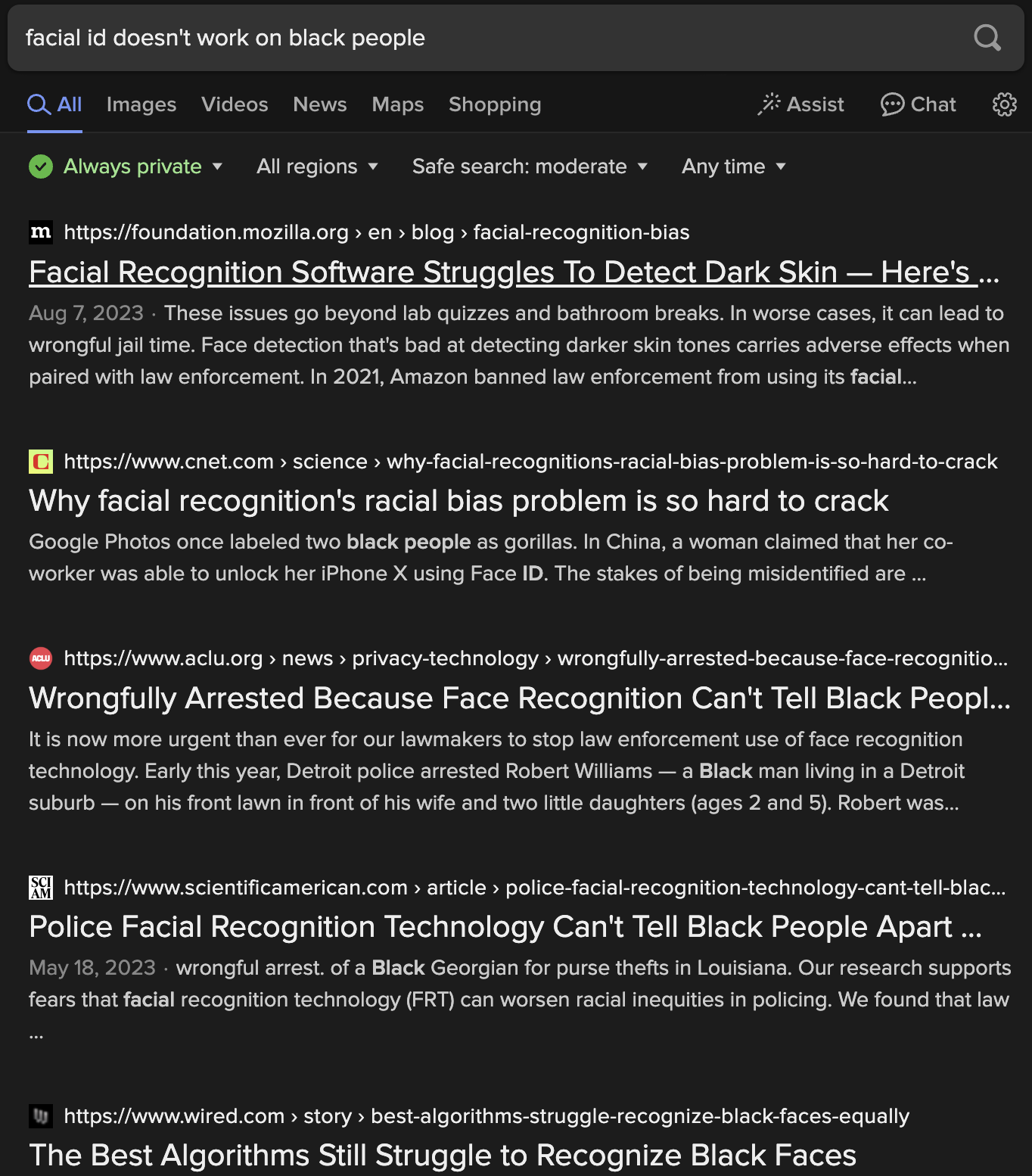
Task: Open Safe search: moderate dropdown
Action: click(530, 166)
